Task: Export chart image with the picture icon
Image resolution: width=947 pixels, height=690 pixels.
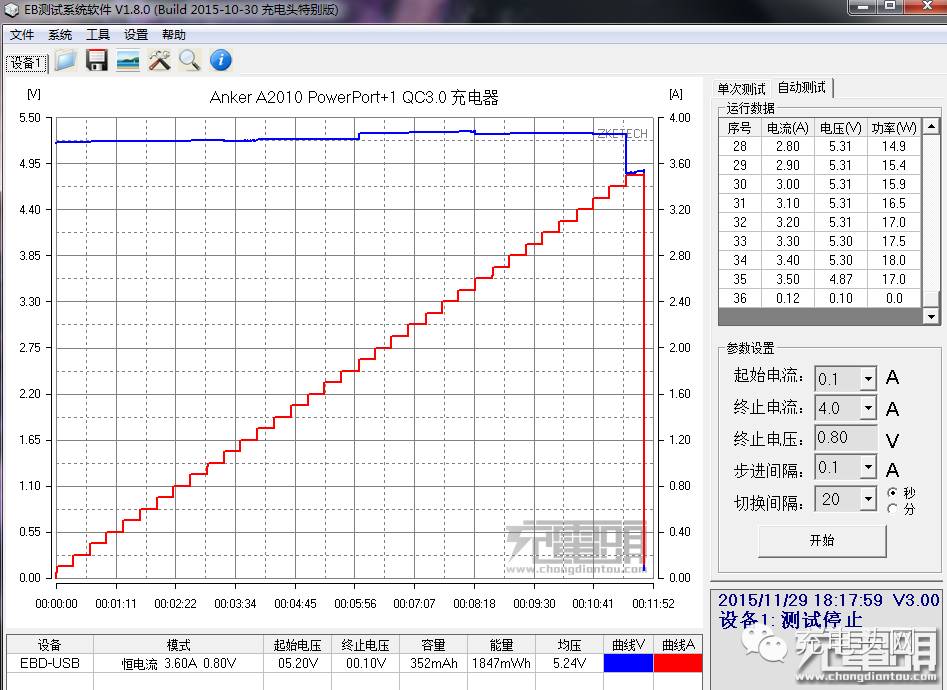Action: pyautogui.click(x=128, y=60)
